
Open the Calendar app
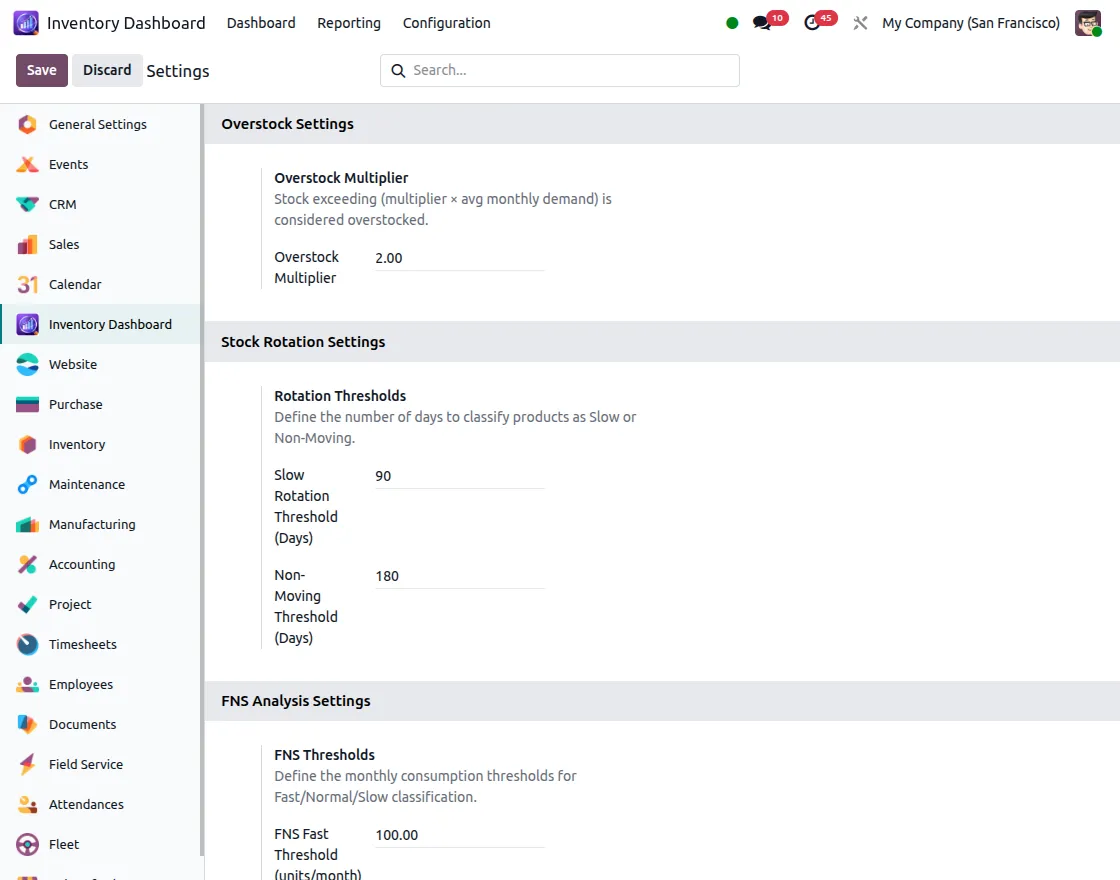pyautogui.click(x=75, y=284)
